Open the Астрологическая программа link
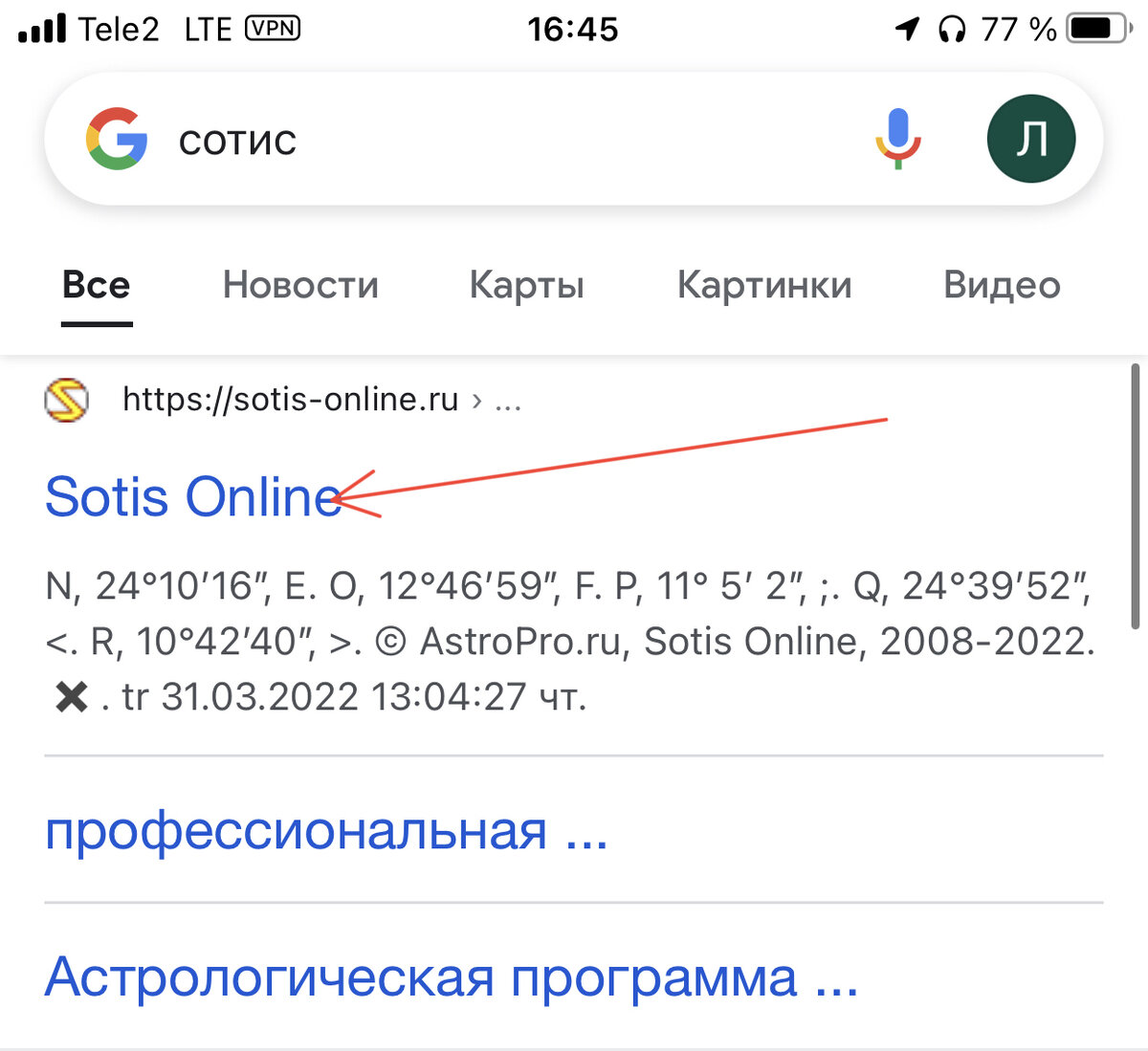Screen dimensions: 1148x1051 [x=450, y=977]
